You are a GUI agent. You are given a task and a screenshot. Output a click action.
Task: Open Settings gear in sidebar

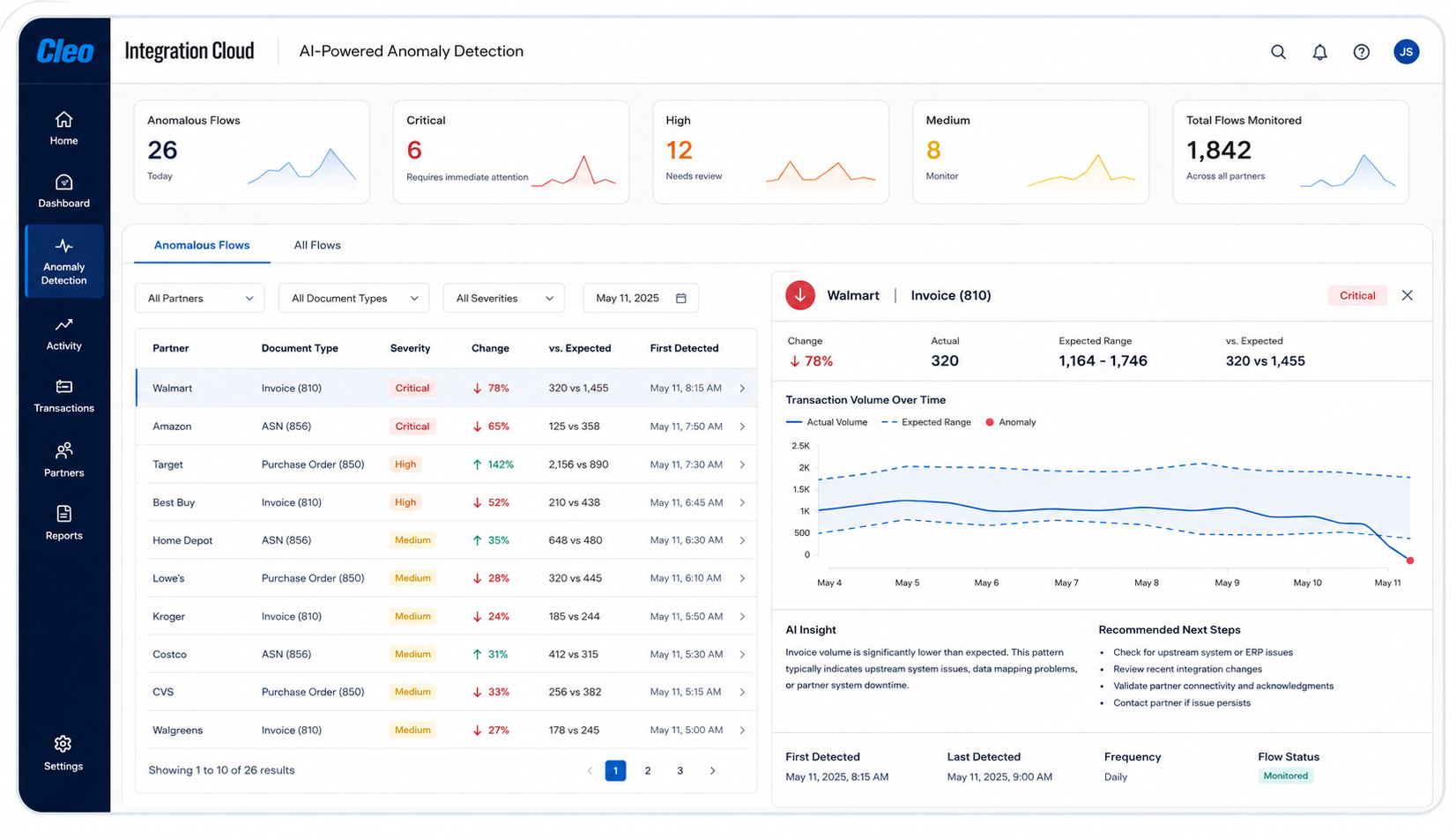(63, 754)
